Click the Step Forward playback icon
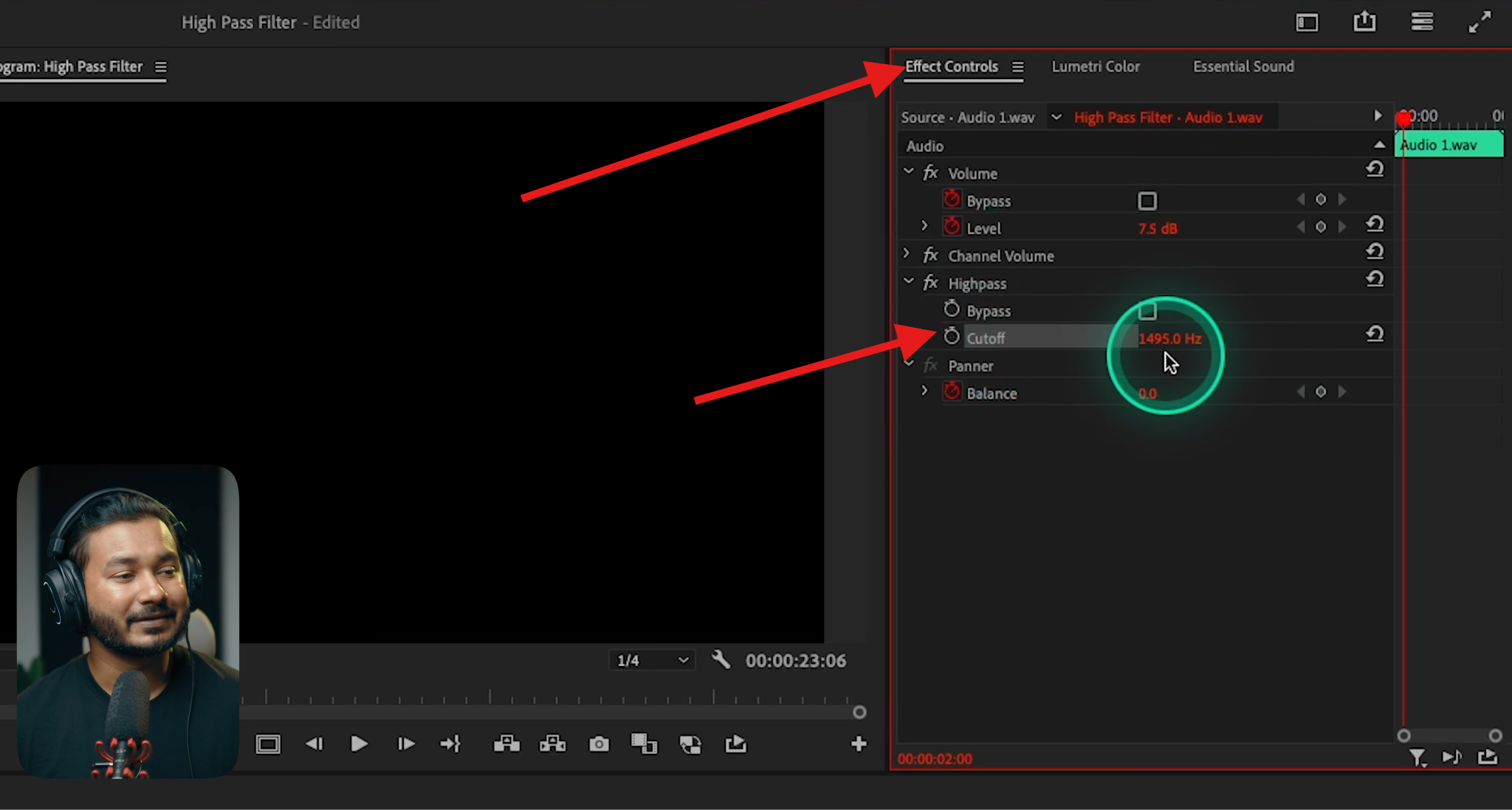The width and height of the screenshot is (1512, 810). 405,744
